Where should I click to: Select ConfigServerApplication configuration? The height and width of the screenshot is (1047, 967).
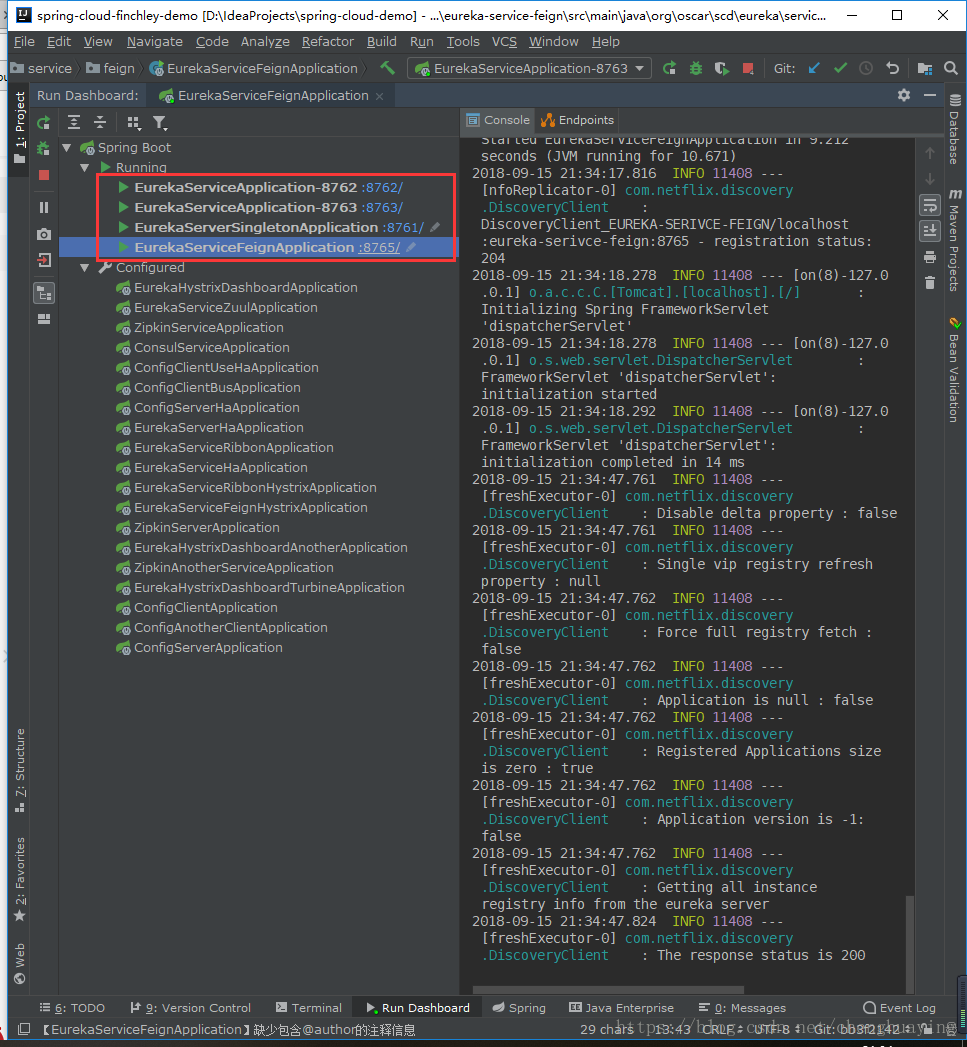tap(208, 648)
